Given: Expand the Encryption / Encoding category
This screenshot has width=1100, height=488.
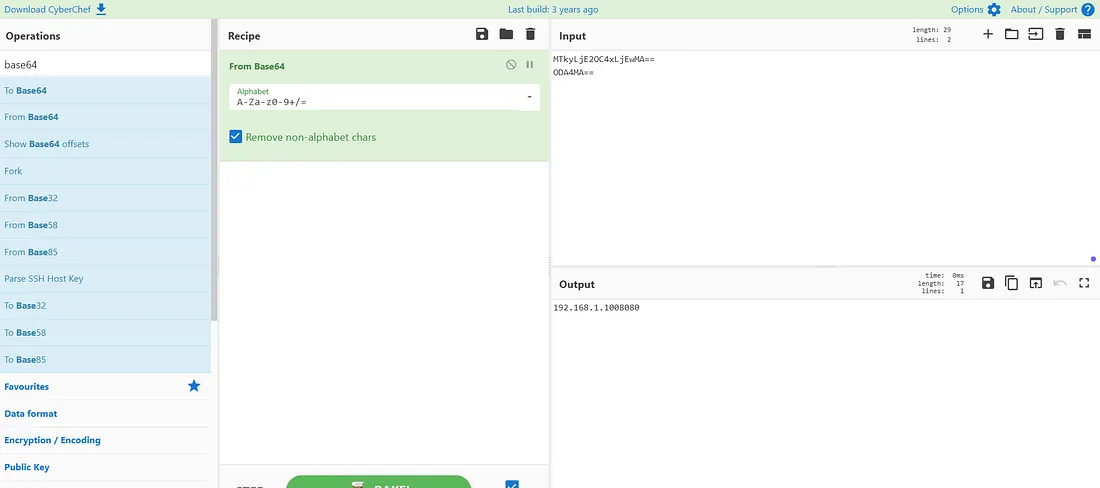Looking at the screenshot, I should [52, 440].
